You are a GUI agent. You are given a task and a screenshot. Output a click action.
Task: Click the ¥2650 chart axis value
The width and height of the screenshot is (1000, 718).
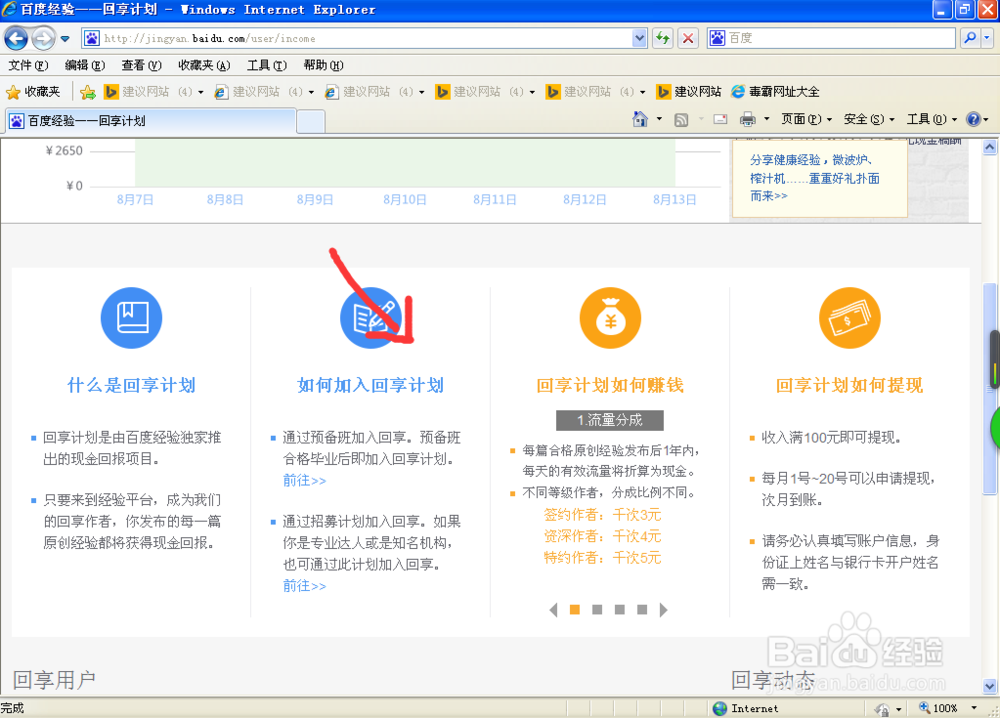(x=64, y=150)
